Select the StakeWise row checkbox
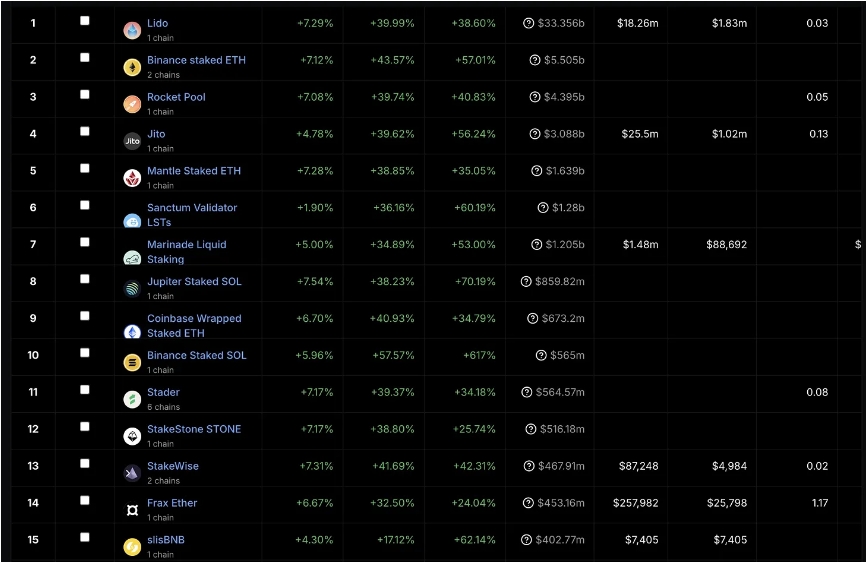 pyautogui.click(x=85, y=464)
